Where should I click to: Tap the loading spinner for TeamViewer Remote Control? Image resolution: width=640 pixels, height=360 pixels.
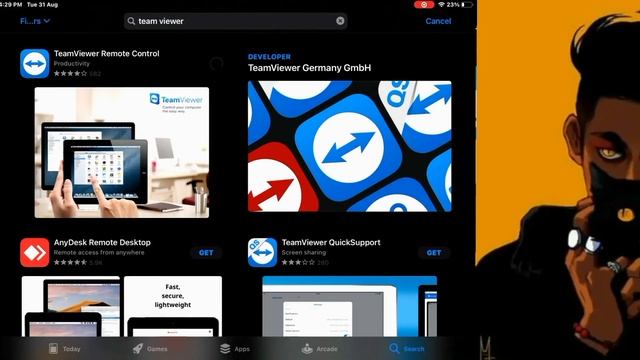[x=216, y=63]
